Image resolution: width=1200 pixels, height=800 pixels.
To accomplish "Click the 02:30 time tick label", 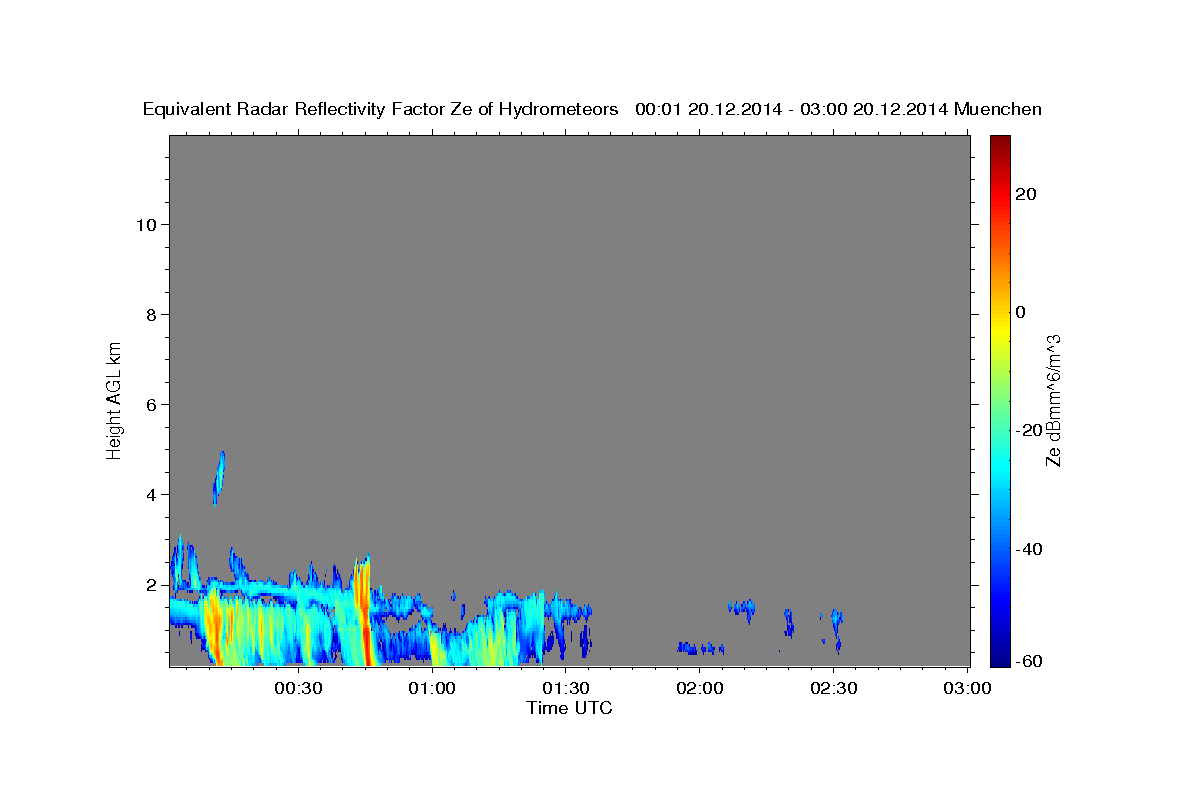I will (833, 688).
